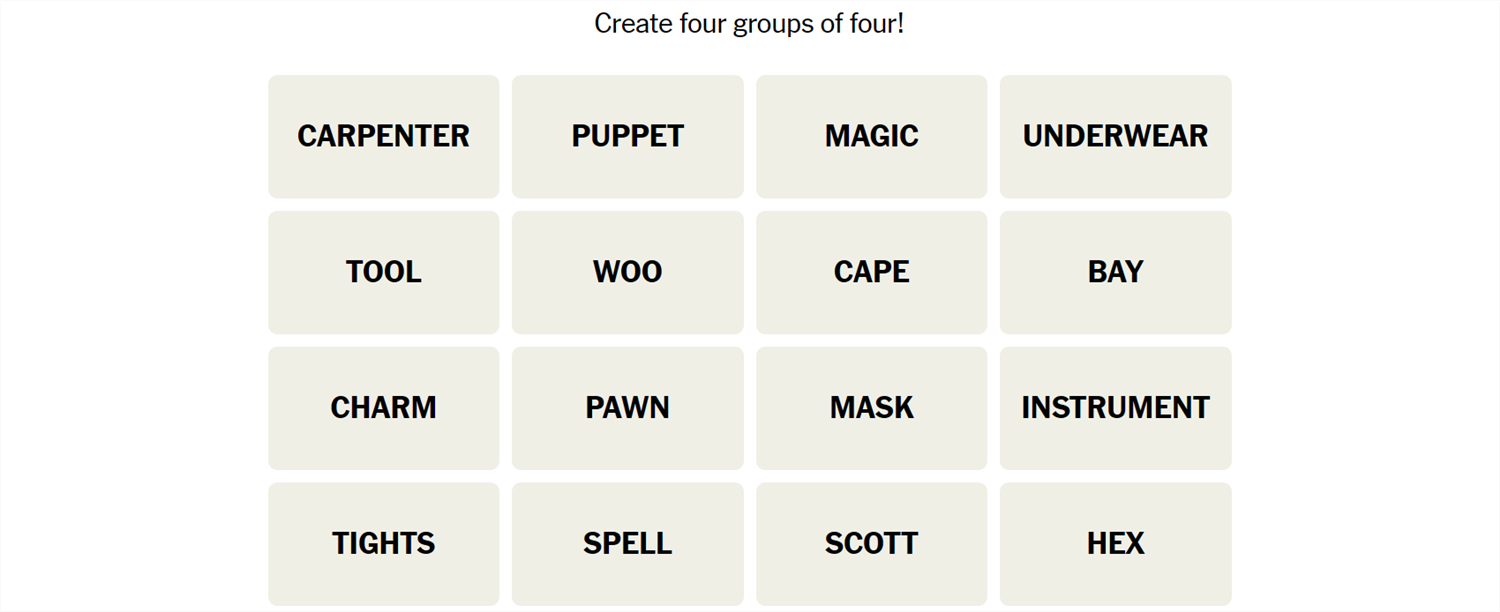The image size is (1500, 612).
Task: Toggle selection on the tile reading HEX
Action: coord(1115,544)
